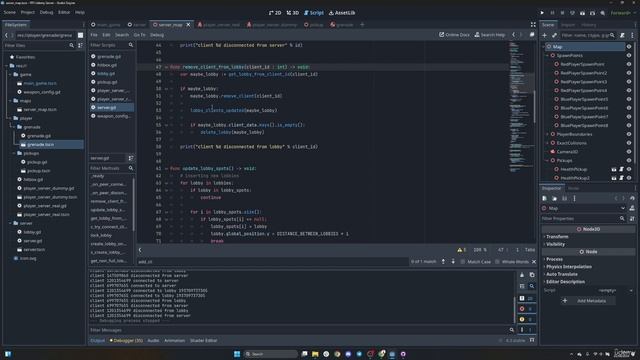The image size is (640, 360).
Task: Open the Project menu
Action: tap(28, 12)
